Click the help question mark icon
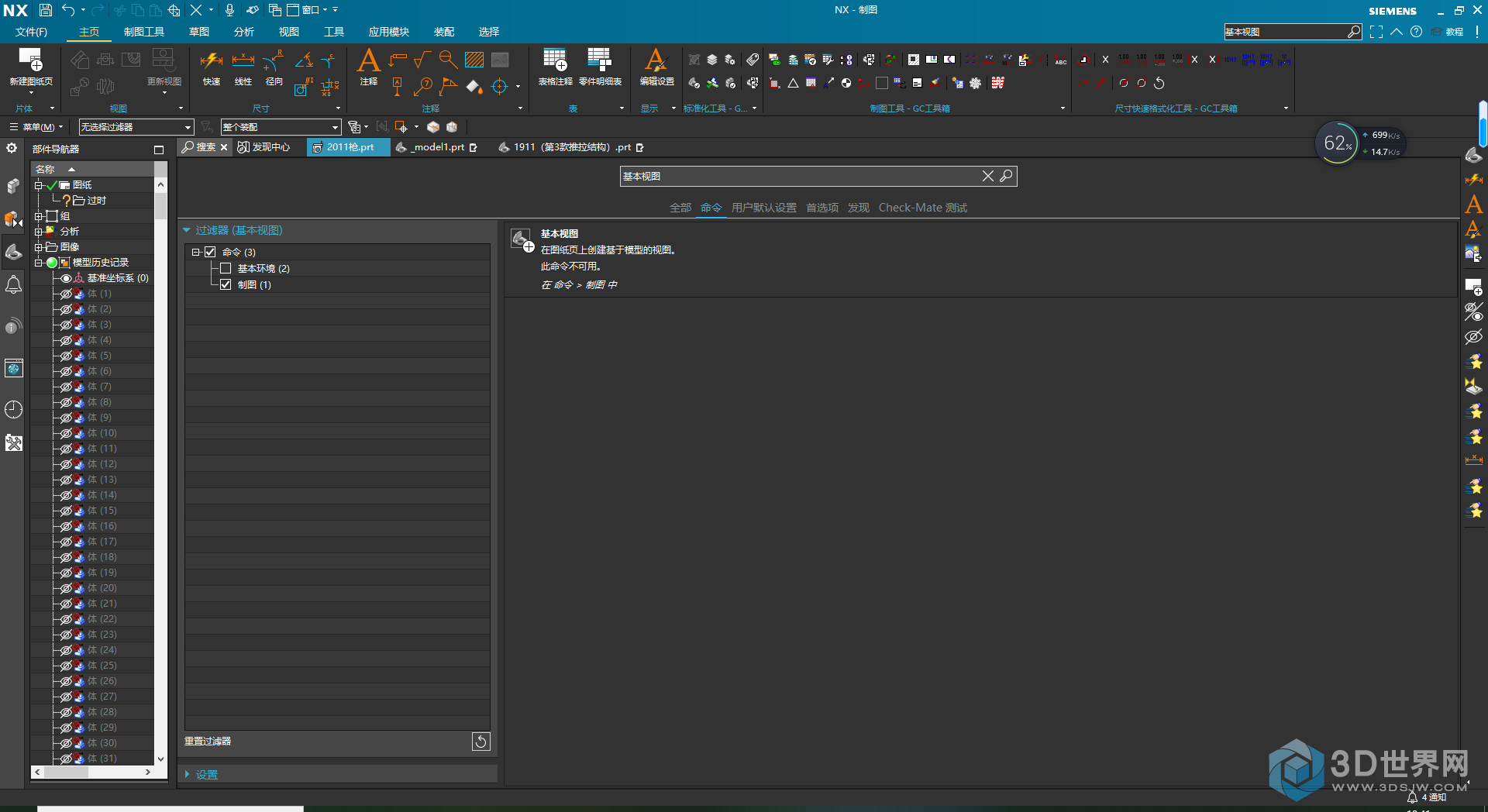The width and height of the screenshot is (1488, 812). tap(1416, 32)
